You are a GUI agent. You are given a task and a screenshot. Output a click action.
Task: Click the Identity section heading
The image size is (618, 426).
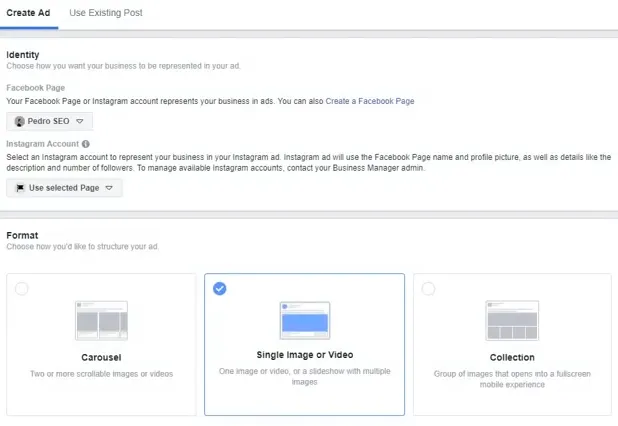click(22, 55)
